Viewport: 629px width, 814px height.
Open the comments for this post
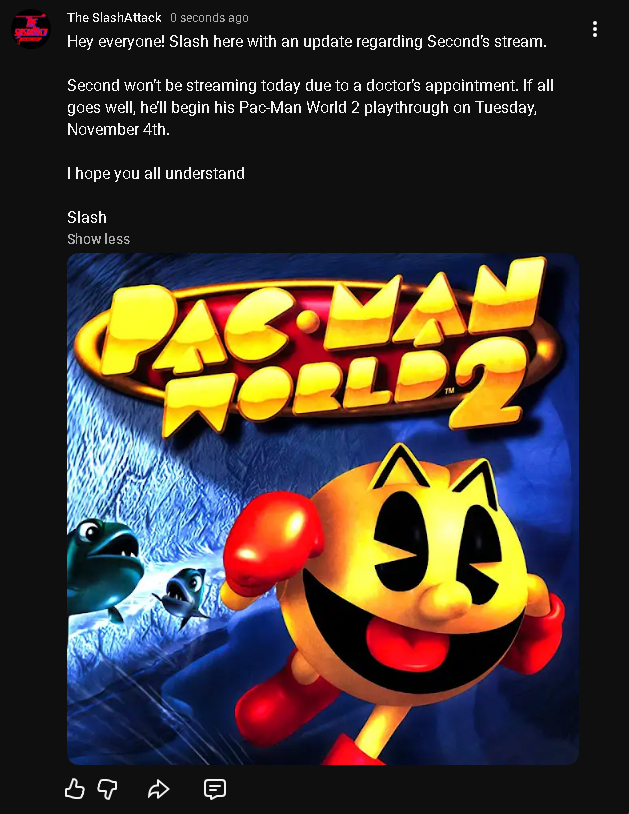point(215,789)
